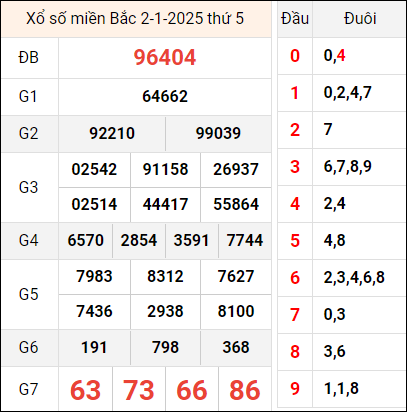Click the G3 number 55864
The width and height of the screenshot is (407, 412).
pyautogui.click(x=236, y=204)
